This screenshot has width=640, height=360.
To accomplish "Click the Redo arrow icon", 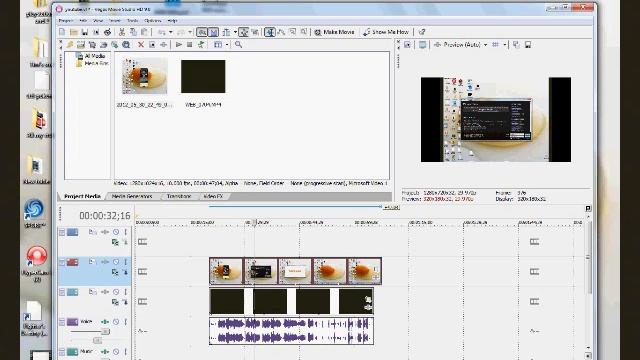I will 181,32.
